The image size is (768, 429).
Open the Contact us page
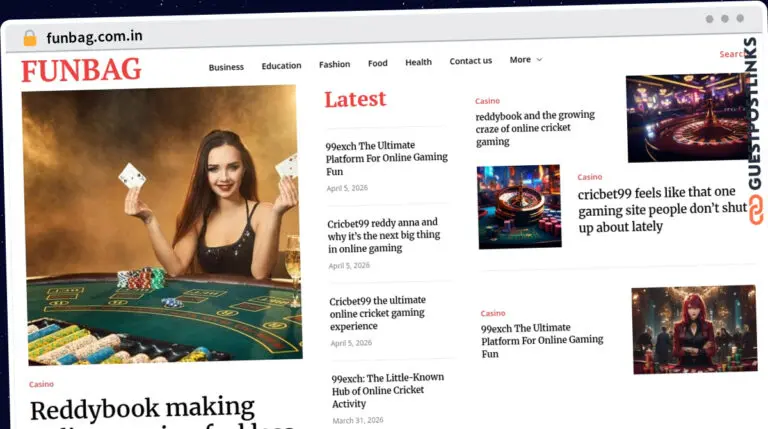[x=471, y=61]
